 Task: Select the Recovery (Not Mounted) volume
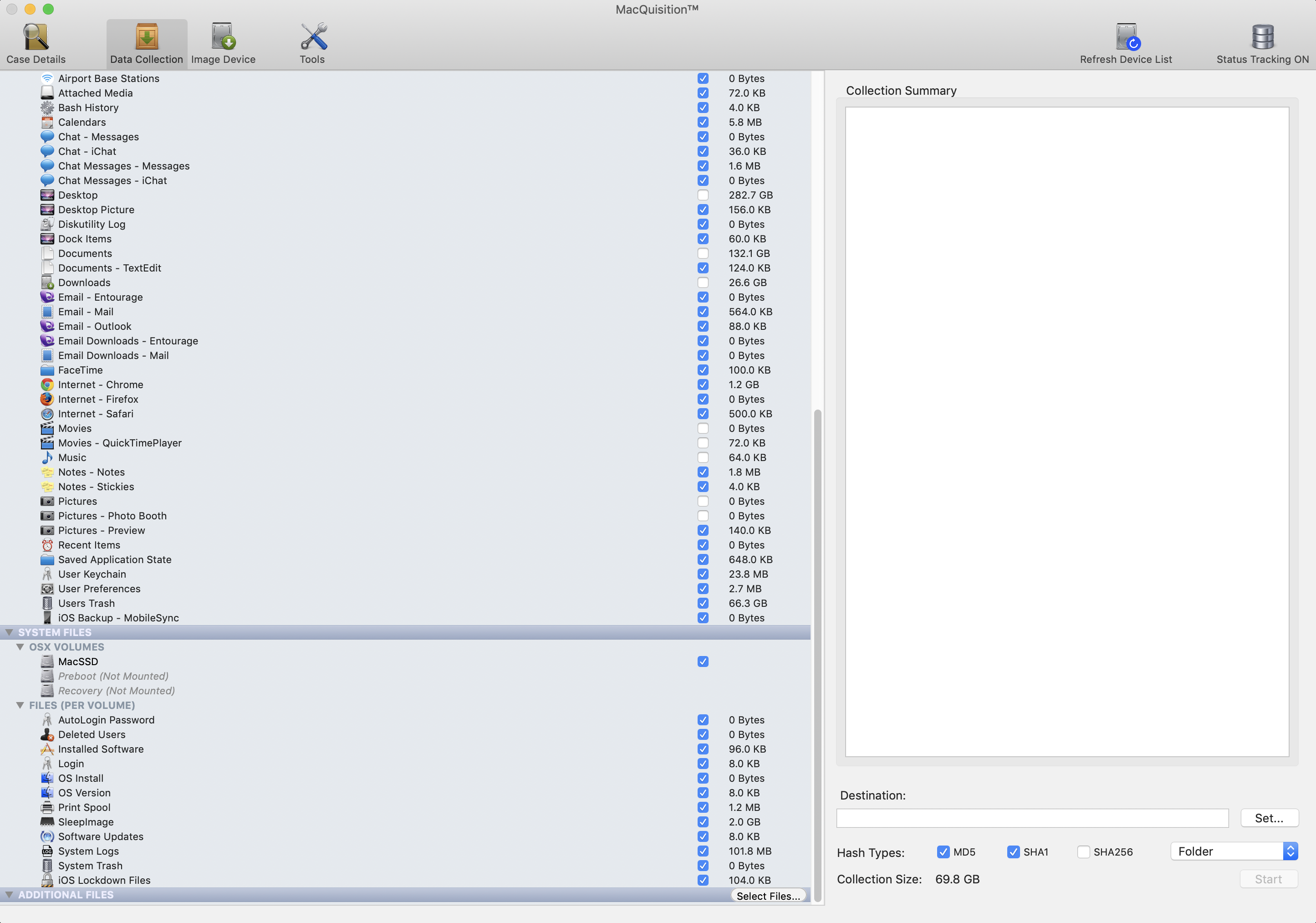405,691
